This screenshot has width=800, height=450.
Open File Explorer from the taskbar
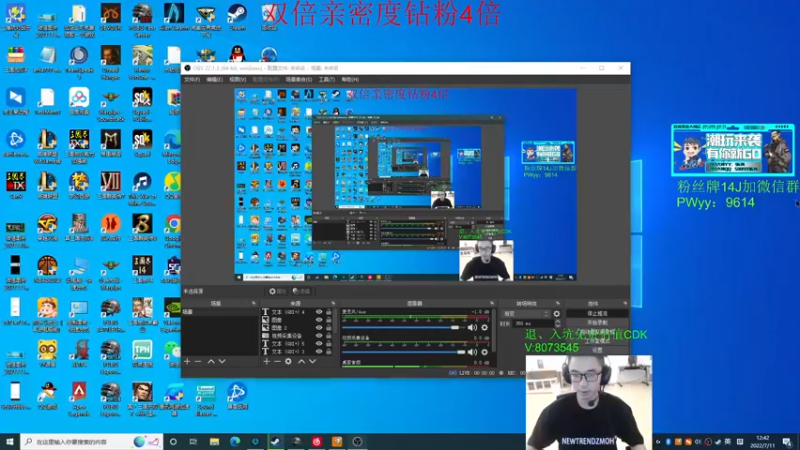point(214,442)
